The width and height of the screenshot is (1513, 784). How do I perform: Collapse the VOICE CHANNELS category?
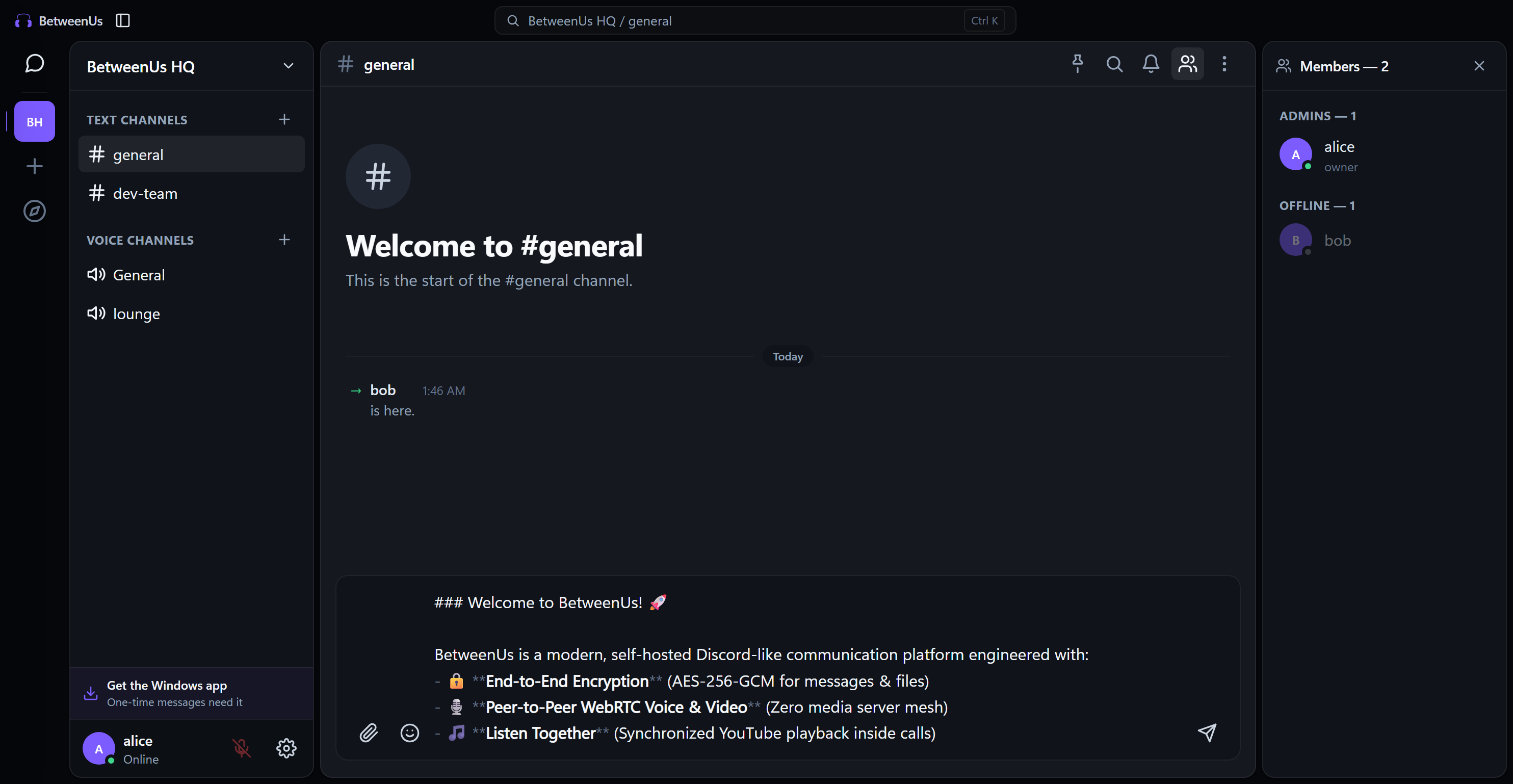(x=140, y=240)
